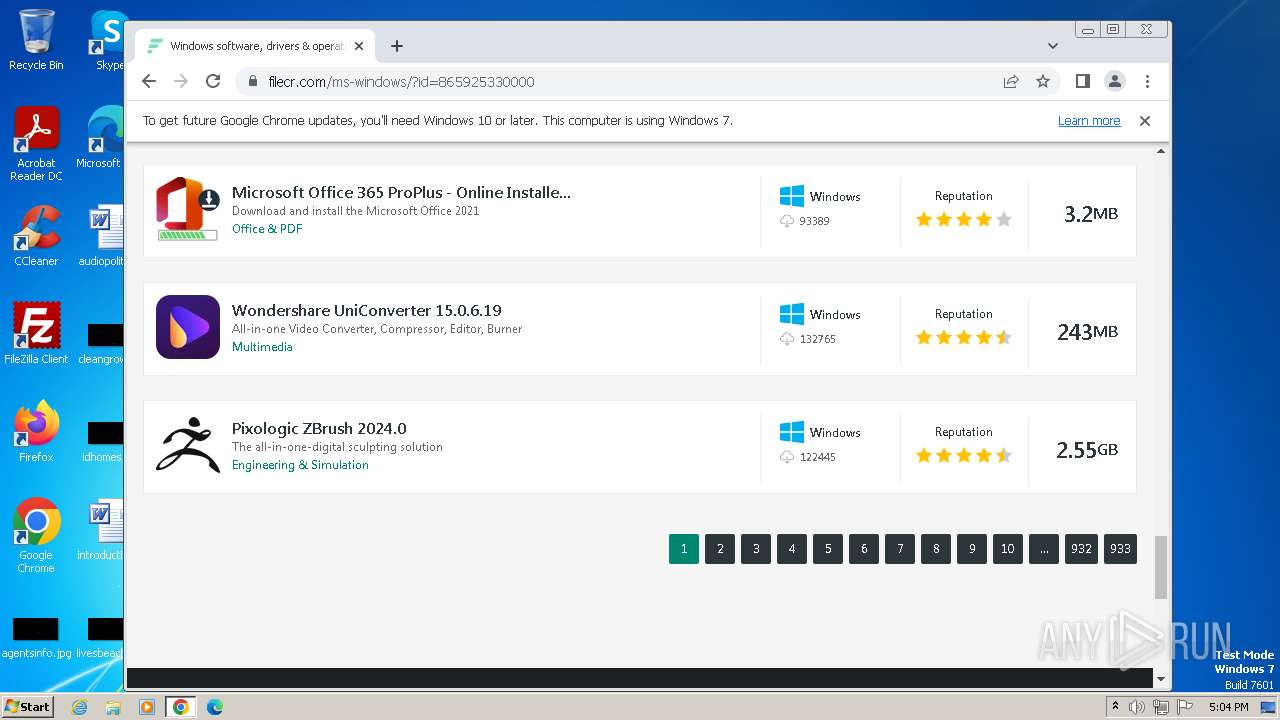Click Windows logo in Office 365 row
Screen dimensions: 1280x720
(792, 196)
